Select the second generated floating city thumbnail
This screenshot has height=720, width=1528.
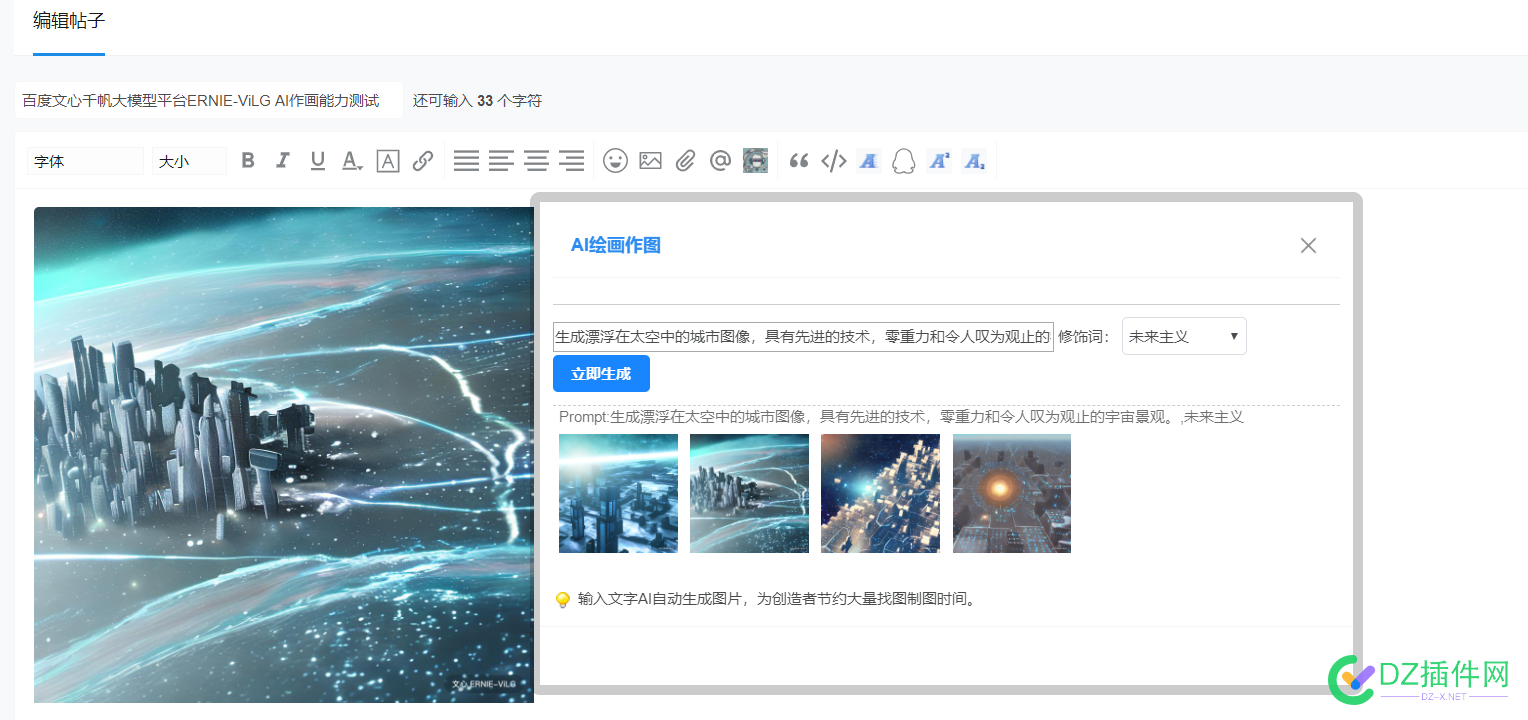tap(749, 493)
